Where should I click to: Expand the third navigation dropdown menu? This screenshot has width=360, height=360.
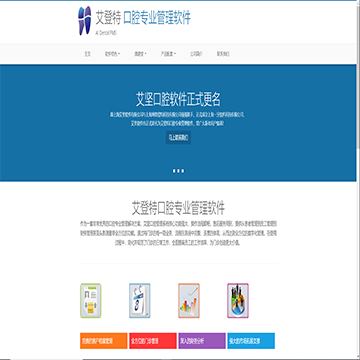pos(140,54)
